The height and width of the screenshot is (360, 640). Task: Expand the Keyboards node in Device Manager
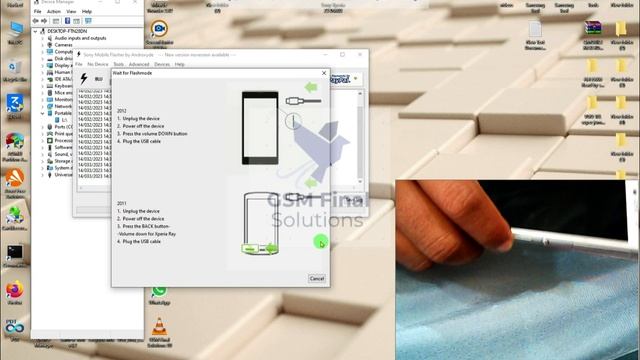click(42, 86)
